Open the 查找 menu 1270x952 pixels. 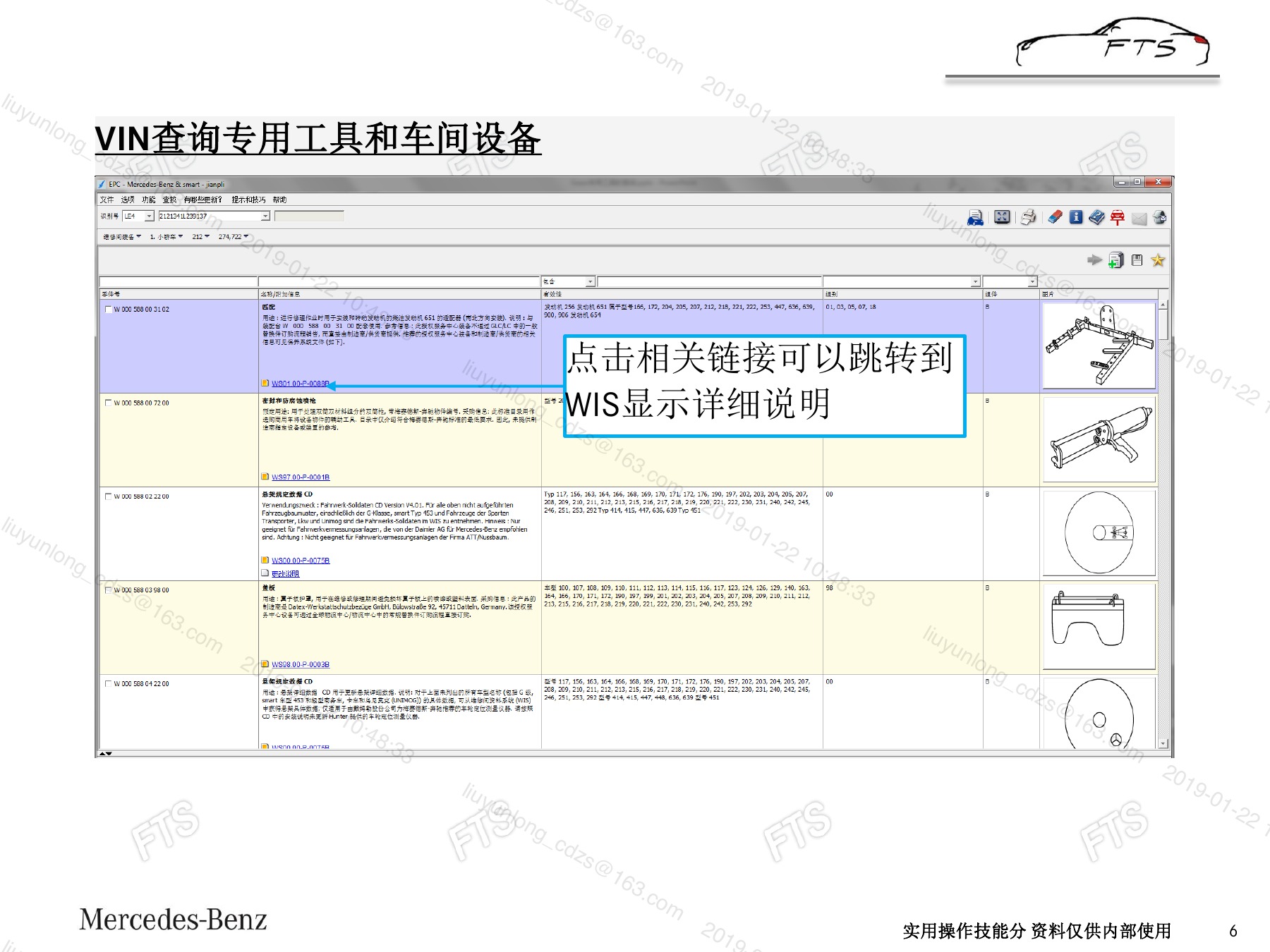coord(169,200)
